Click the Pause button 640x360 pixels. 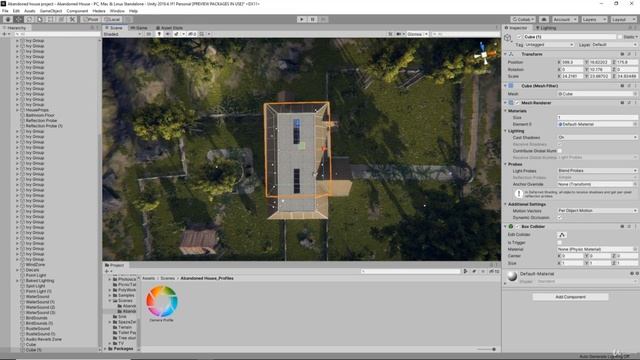pos(313,19)
